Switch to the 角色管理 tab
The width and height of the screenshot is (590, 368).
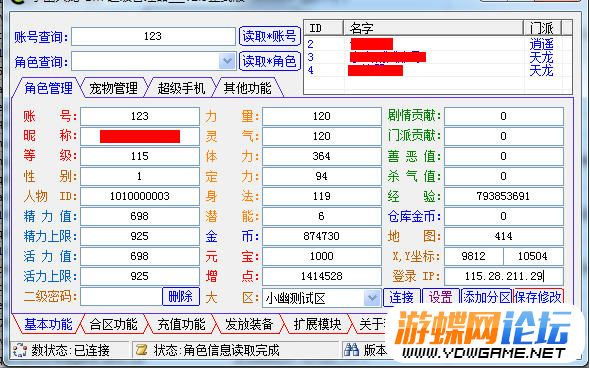pos(49,88)
